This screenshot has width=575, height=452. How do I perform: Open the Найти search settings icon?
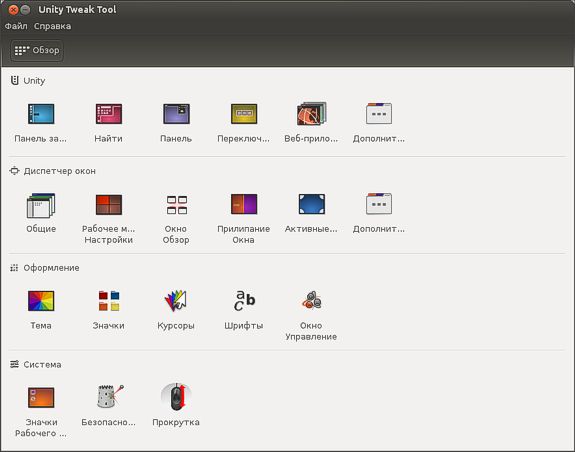click(109, 114)
